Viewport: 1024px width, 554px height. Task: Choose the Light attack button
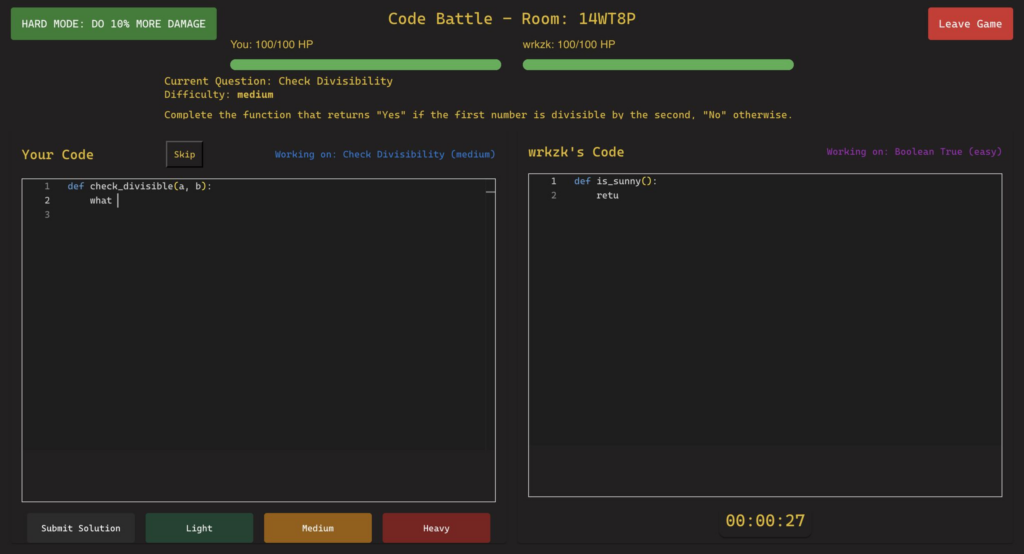[x=199, y=528]
